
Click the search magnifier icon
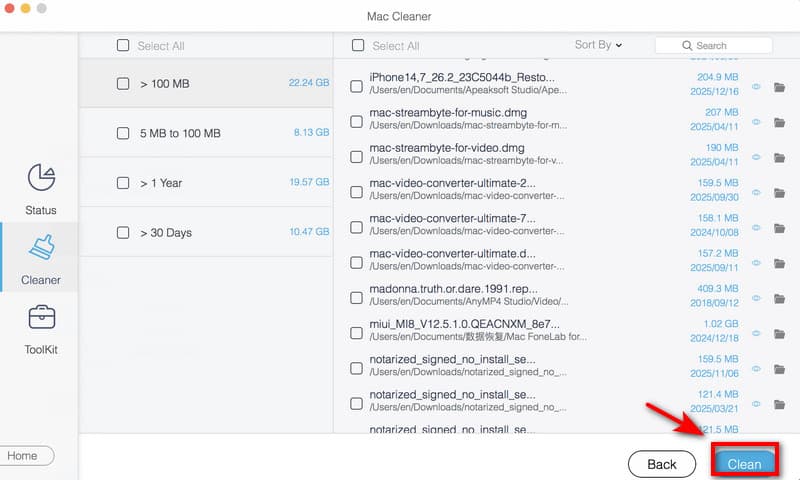click(x=688, y=46)
